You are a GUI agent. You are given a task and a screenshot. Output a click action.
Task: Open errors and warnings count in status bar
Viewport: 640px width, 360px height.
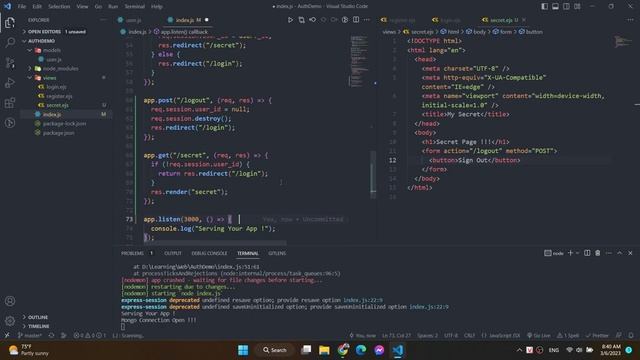click(89, 336)
